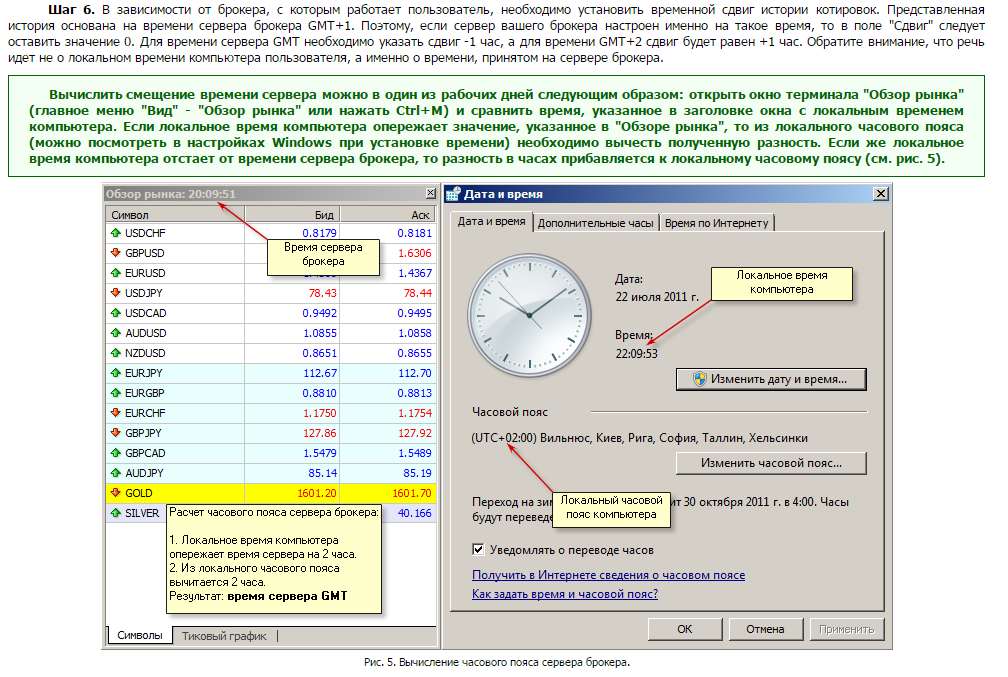Select the GBPUSD symbol name
The width and height of the screenshot is (1008, 677).
(x=145, y=253)
